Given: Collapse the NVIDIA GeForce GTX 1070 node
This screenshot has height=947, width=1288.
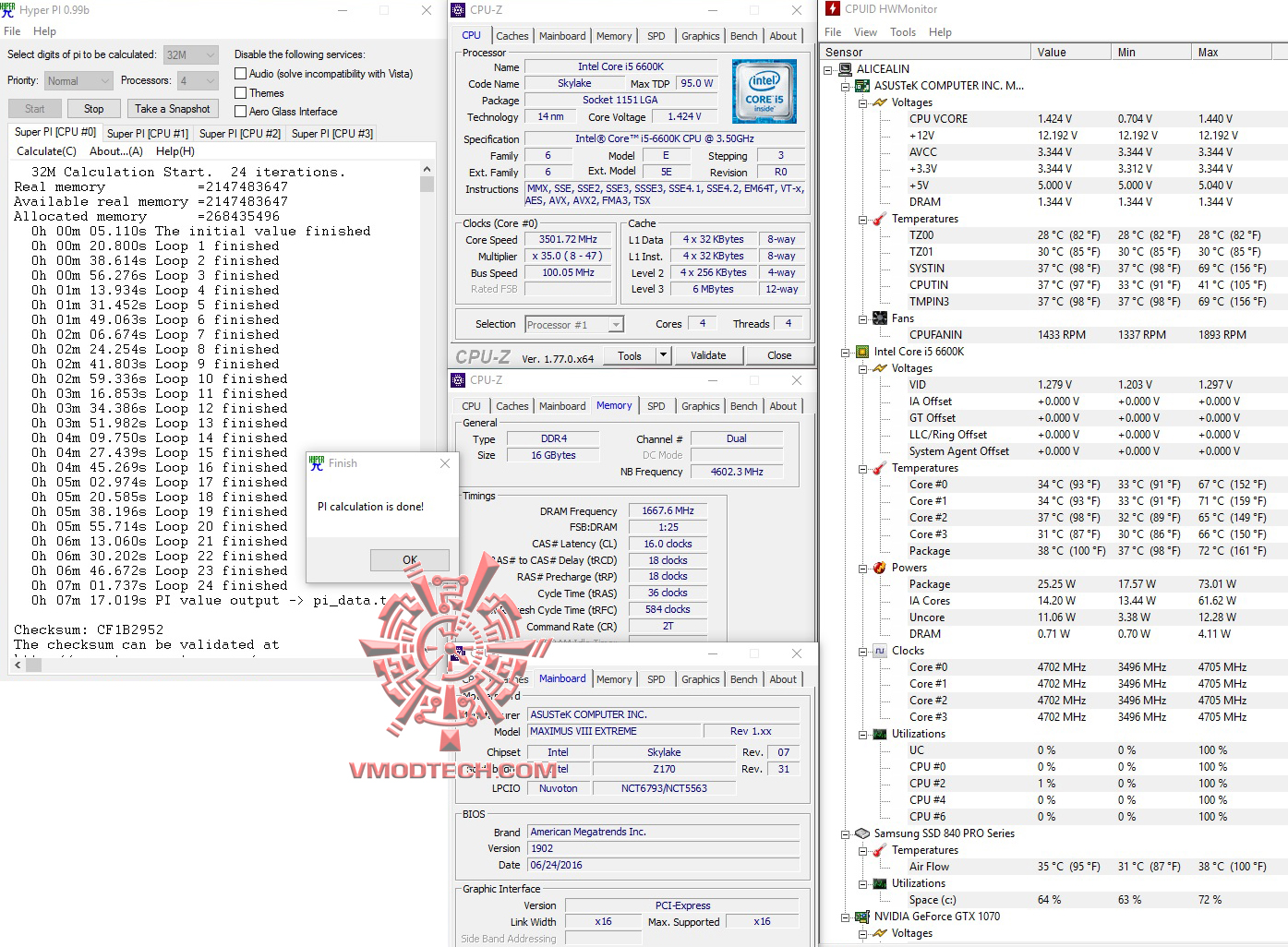Looking at the screenshot, I should coord(845,917).
